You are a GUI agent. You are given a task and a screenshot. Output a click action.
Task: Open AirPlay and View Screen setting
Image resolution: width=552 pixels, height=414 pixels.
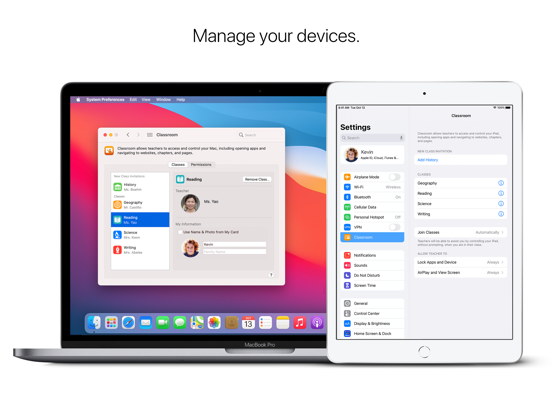(460, 272)
